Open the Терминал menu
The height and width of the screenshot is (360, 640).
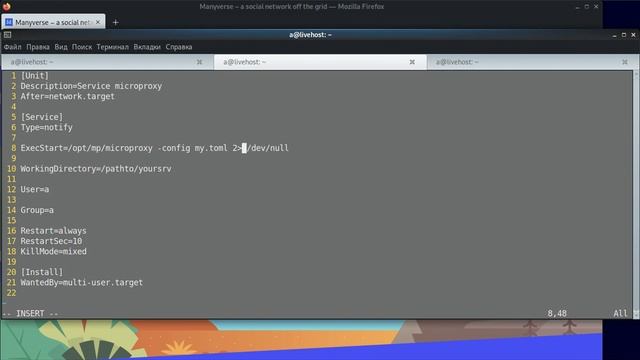pyautogui.click(x=112, y=47)
